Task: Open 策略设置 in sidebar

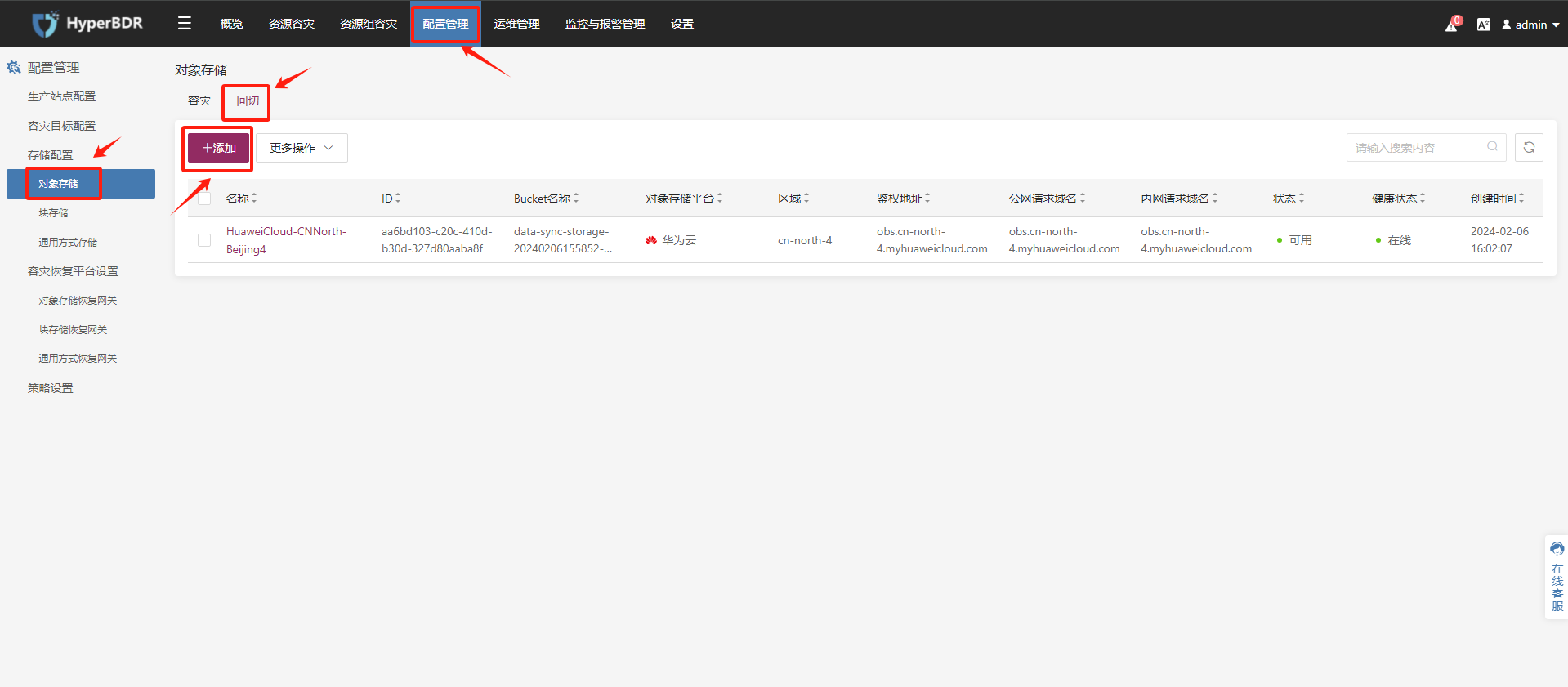Action: (x=50, y=388)
